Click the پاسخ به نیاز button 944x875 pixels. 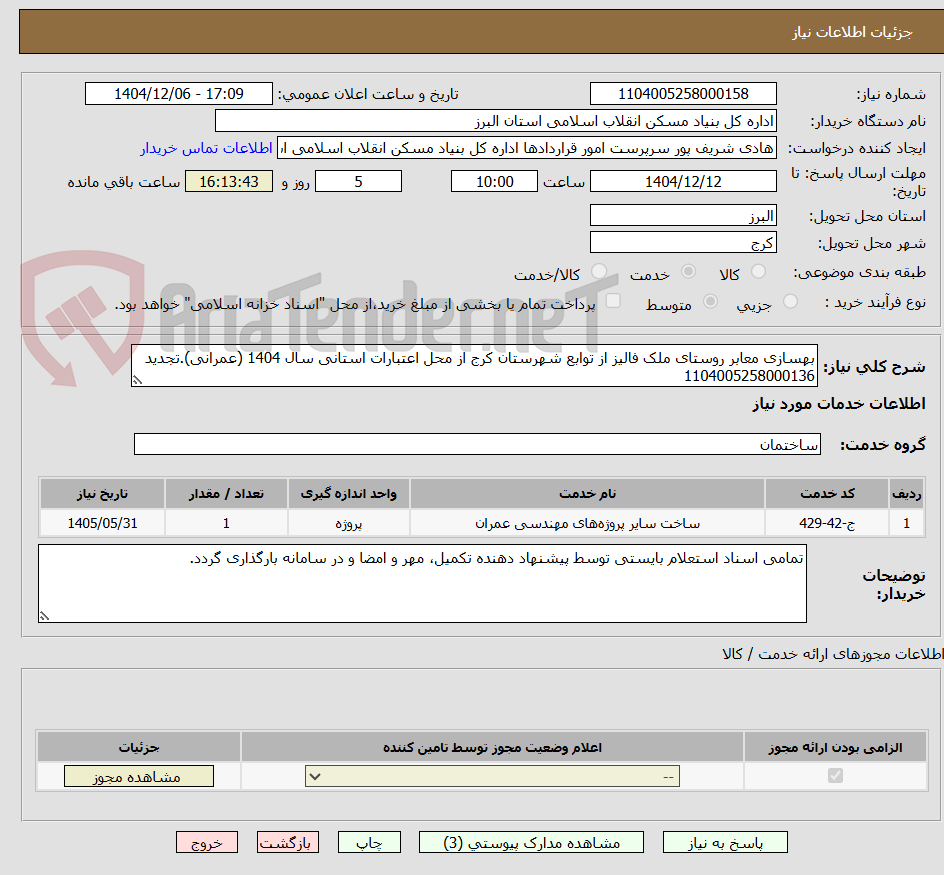tap(725, 842)
